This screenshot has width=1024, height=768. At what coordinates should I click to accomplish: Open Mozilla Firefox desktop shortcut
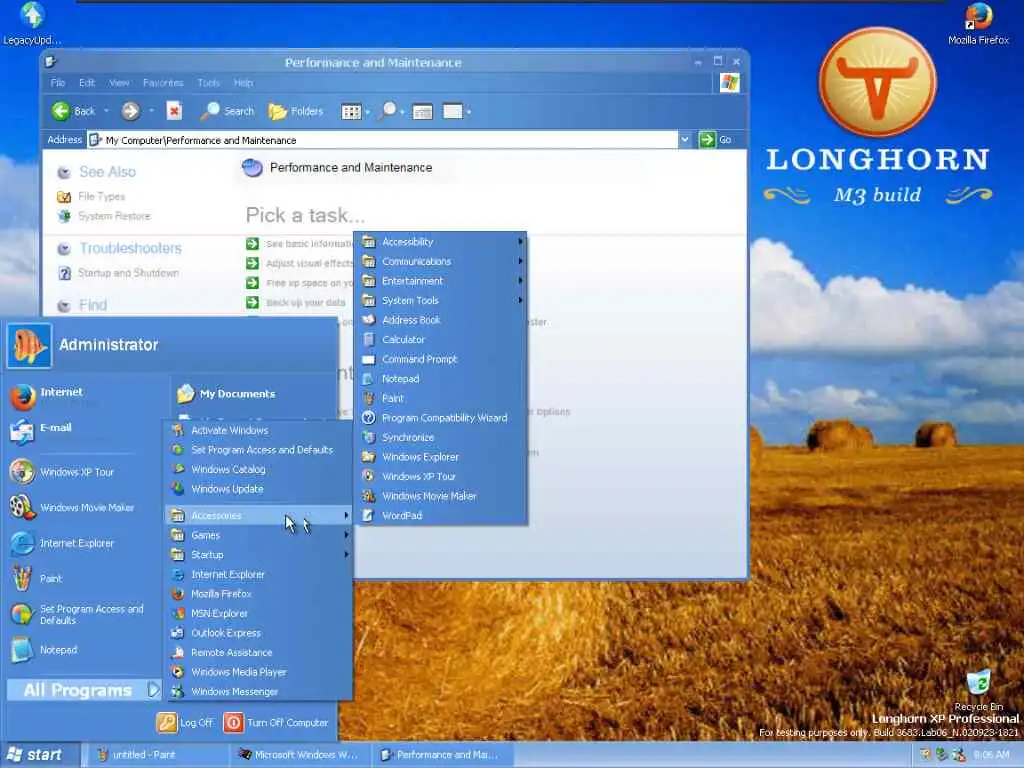coord(978,24)
